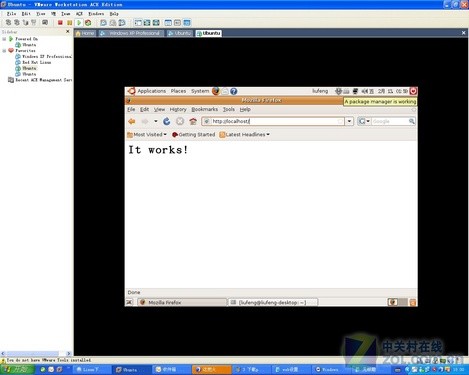Collapse the Favorites tree node

pos(4,51)
